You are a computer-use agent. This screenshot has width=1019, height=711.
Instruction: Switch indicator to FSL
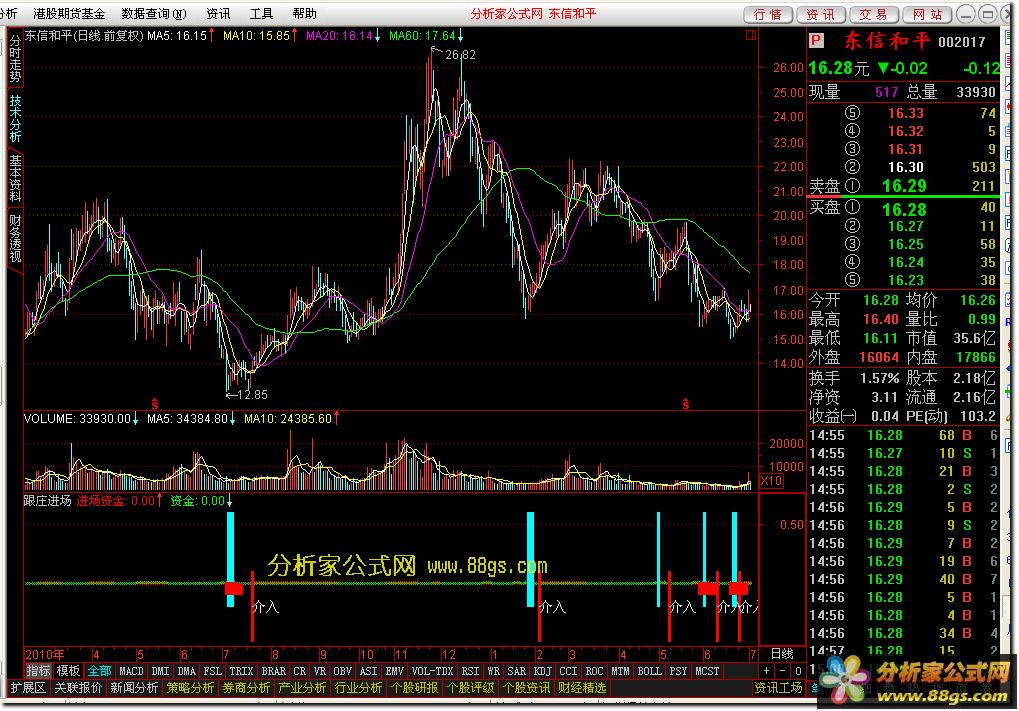coord(213,671)
